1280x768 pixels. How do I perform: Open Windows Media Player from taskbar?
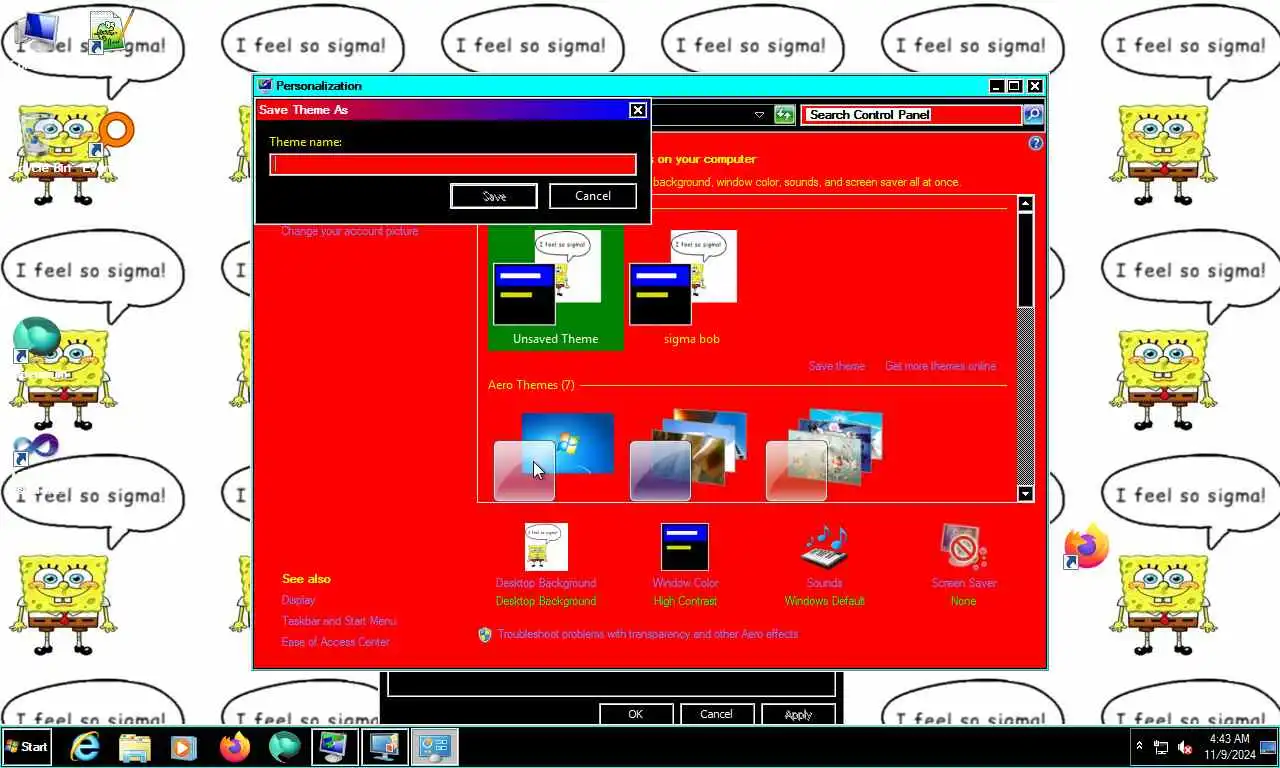pyautogui.click(x=184, y=747)
